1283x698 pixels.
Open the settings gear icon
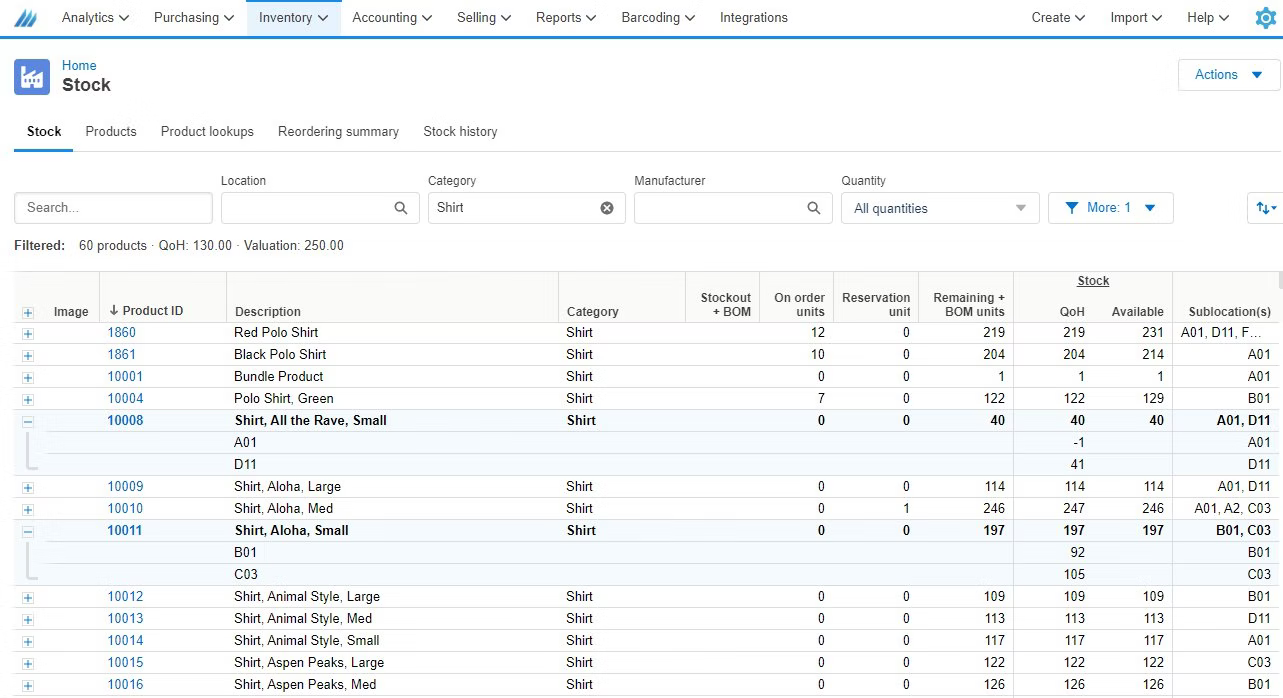[x=1265, y=18]
